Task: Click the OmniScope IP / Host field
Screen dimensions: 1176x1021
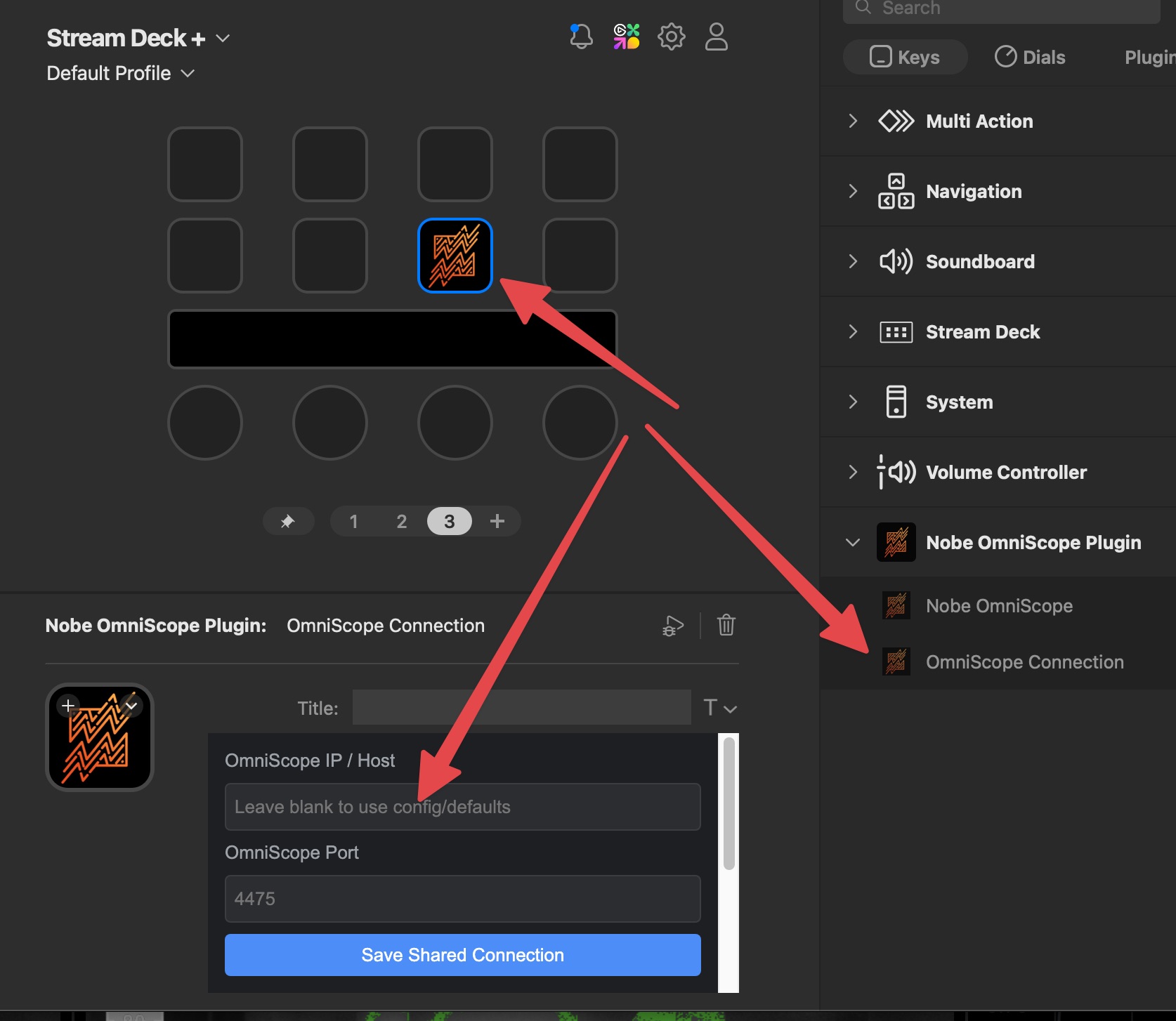Action: click(462, 807)
